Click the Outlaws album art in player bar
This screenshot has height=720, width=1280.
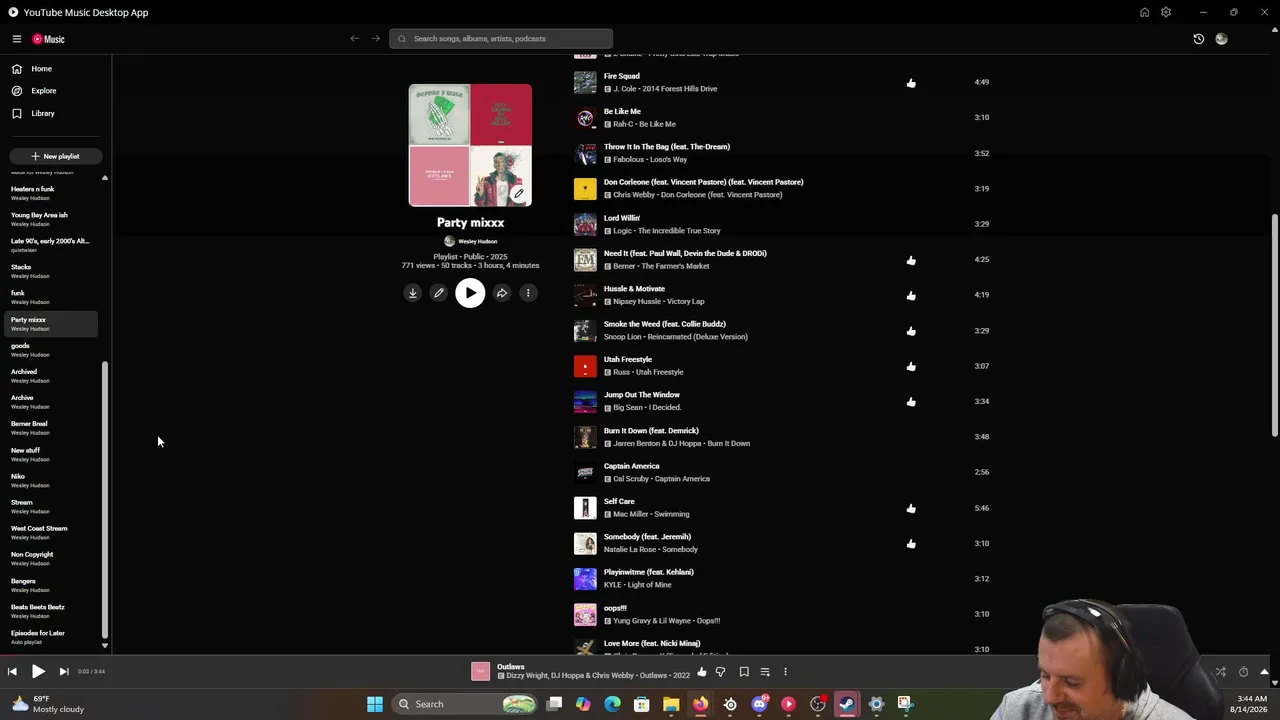click(481, 672)
